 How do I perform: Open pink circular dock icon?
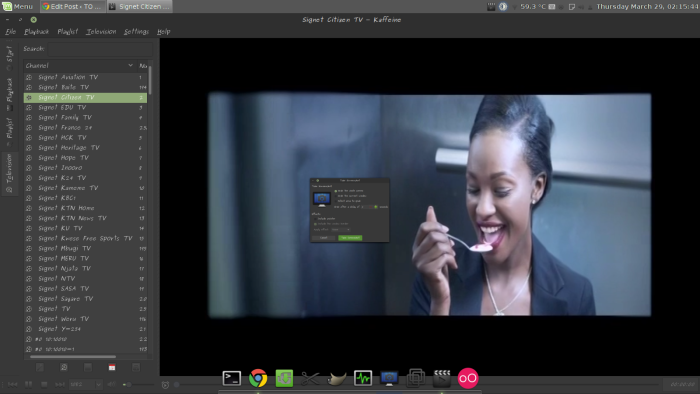coord(468,378)
